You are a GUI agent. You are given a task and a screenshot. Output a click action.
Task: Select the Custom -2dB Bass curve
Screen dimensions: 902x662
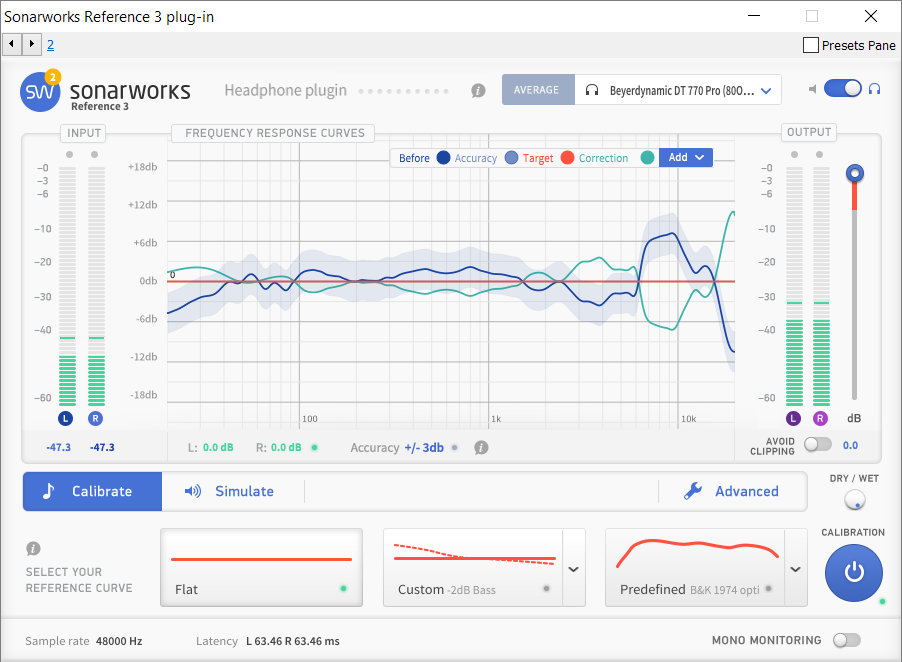[473, 568]
